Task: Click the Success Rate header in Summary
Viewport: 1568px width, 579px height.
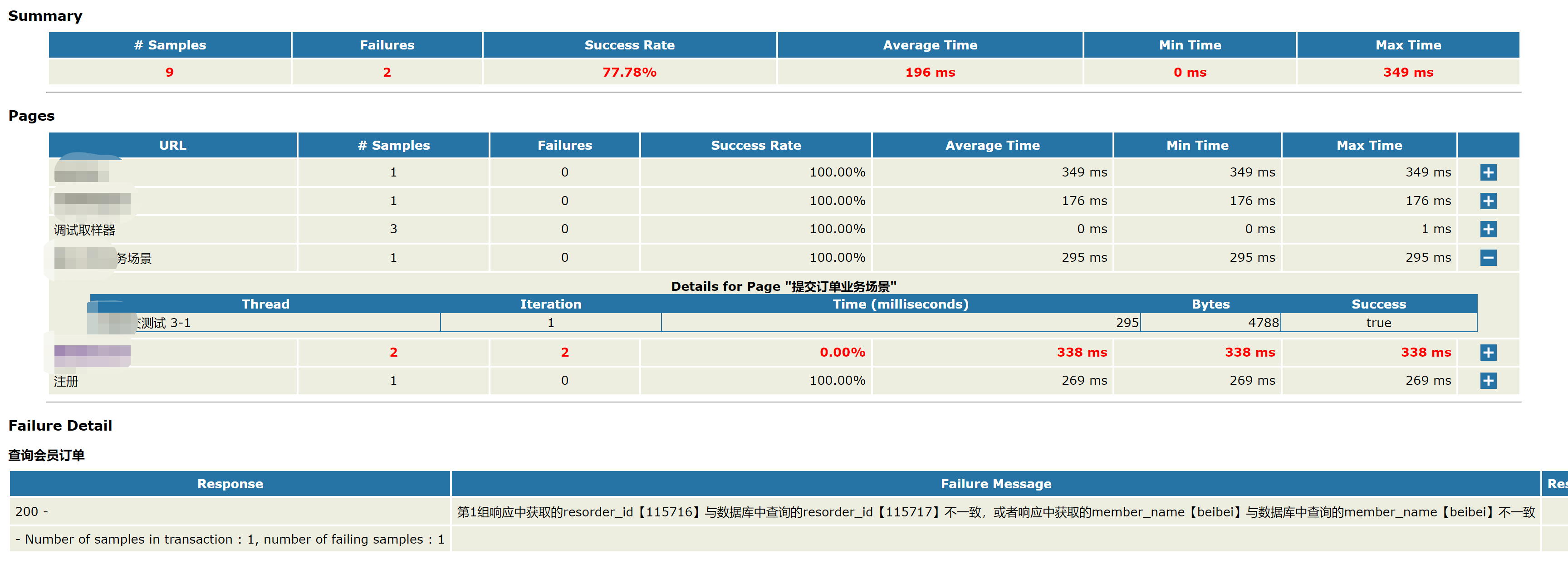Action: (629, 45)
